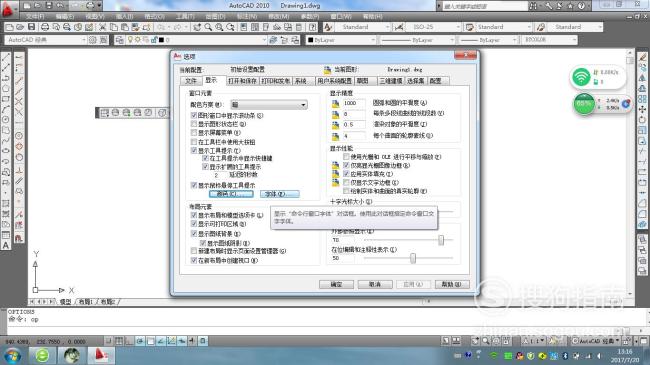Viewport: 650px width, 365px height.
Task: Select the Zoom window icon
Action: (219, 27)
